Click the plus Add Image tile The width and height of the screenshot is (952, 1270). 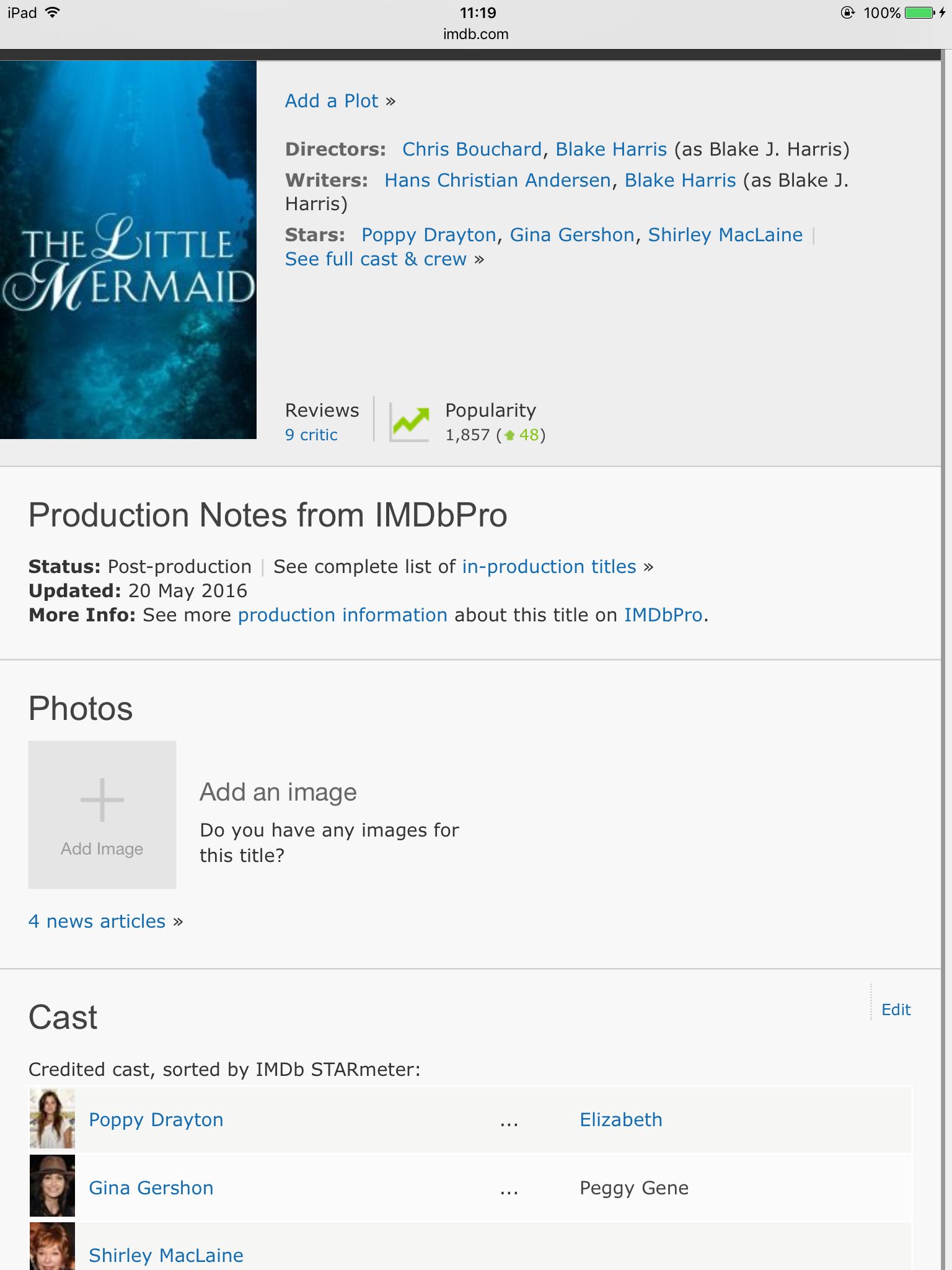point(102,814)
